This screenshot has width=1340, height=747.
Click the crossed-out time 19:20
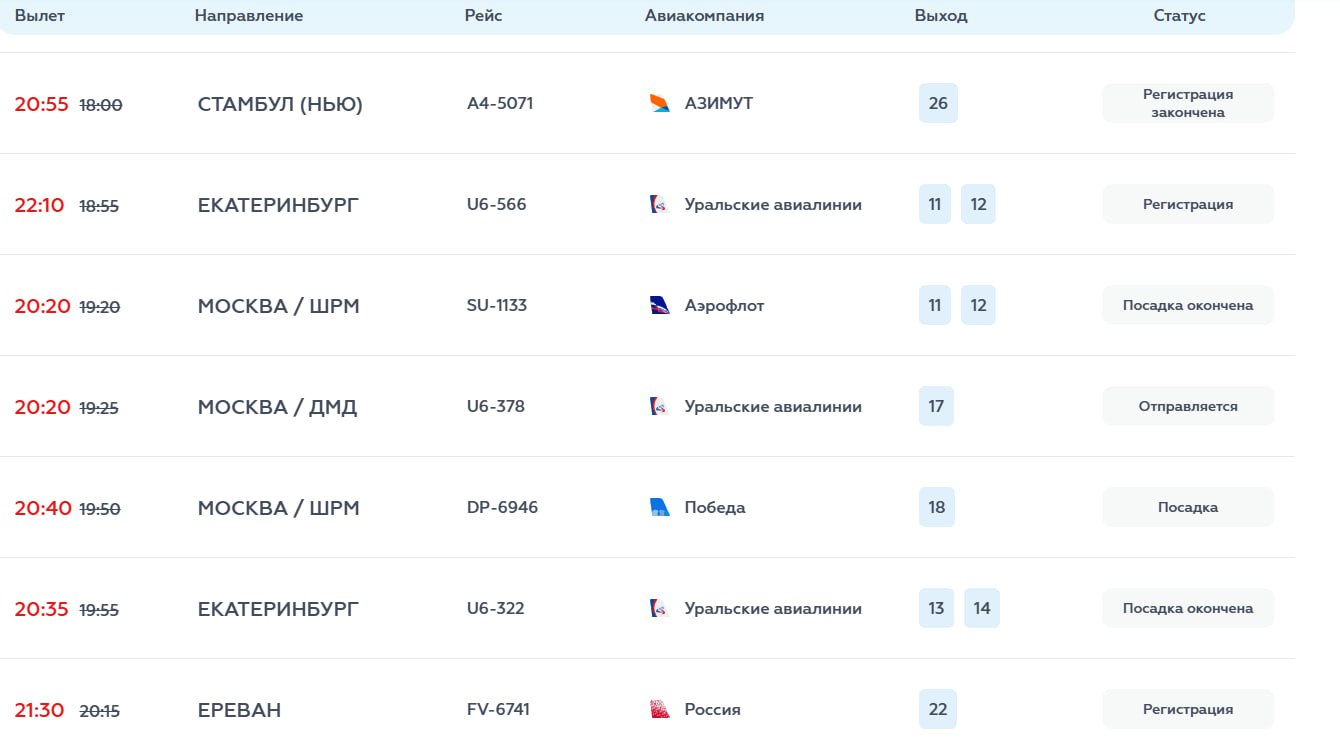[100, 307]
